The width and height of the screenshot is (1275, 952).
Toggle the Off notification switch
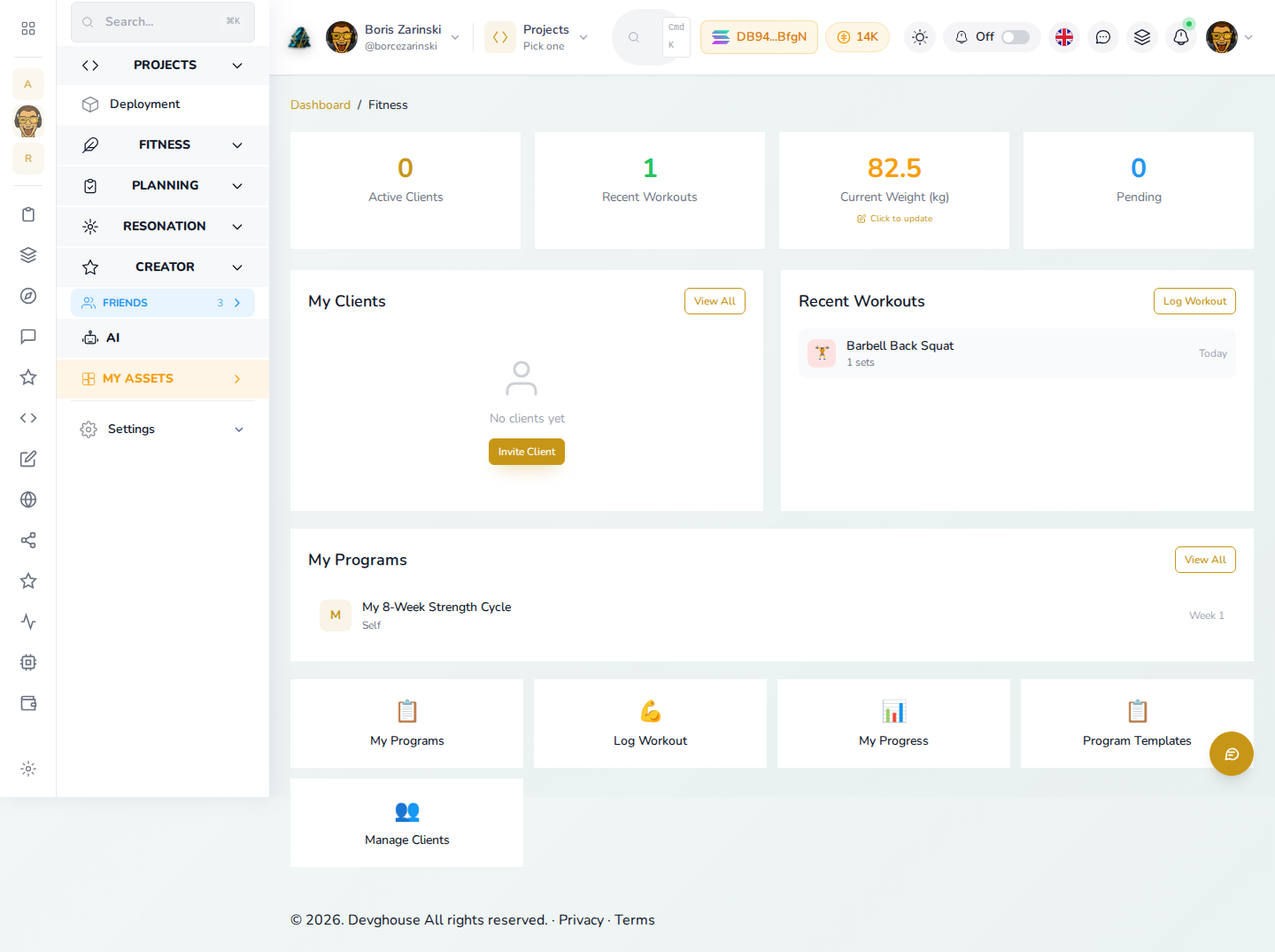(1016, 37)
